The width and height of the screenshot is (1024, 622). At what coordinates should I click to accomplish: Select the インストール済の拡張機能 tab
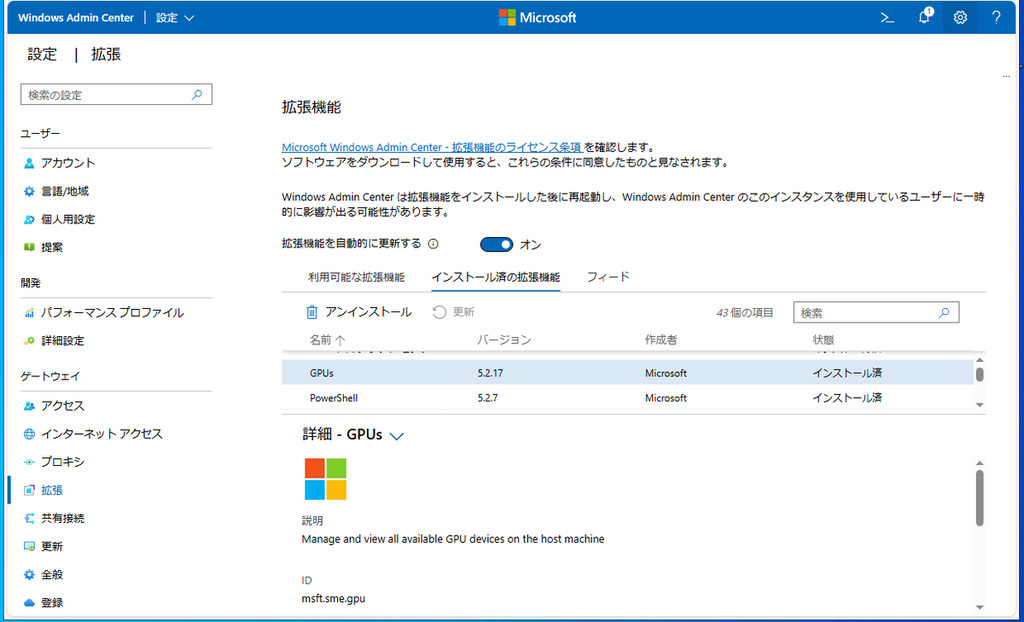(496, 277)
